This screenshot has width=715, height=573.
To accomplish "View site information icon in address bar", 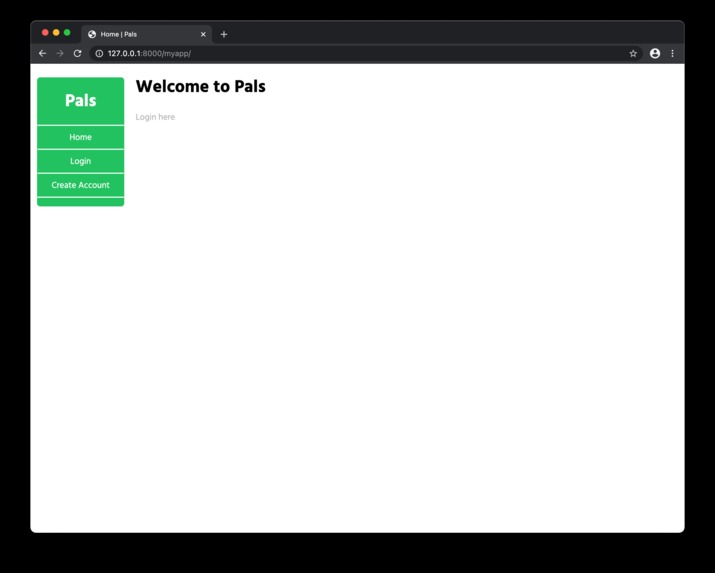I will [x=99, y=53].
